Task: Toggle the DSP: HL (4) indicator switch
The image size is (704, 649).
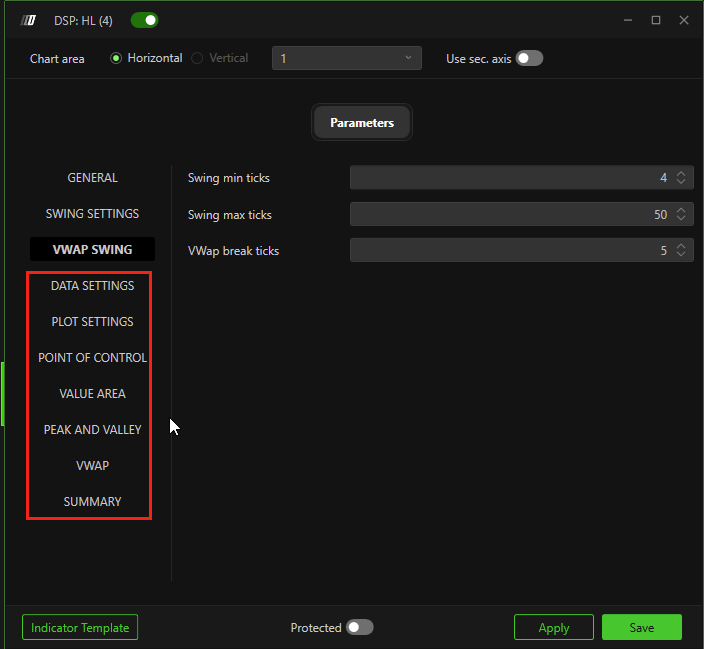Action: [x=144, y=20]
